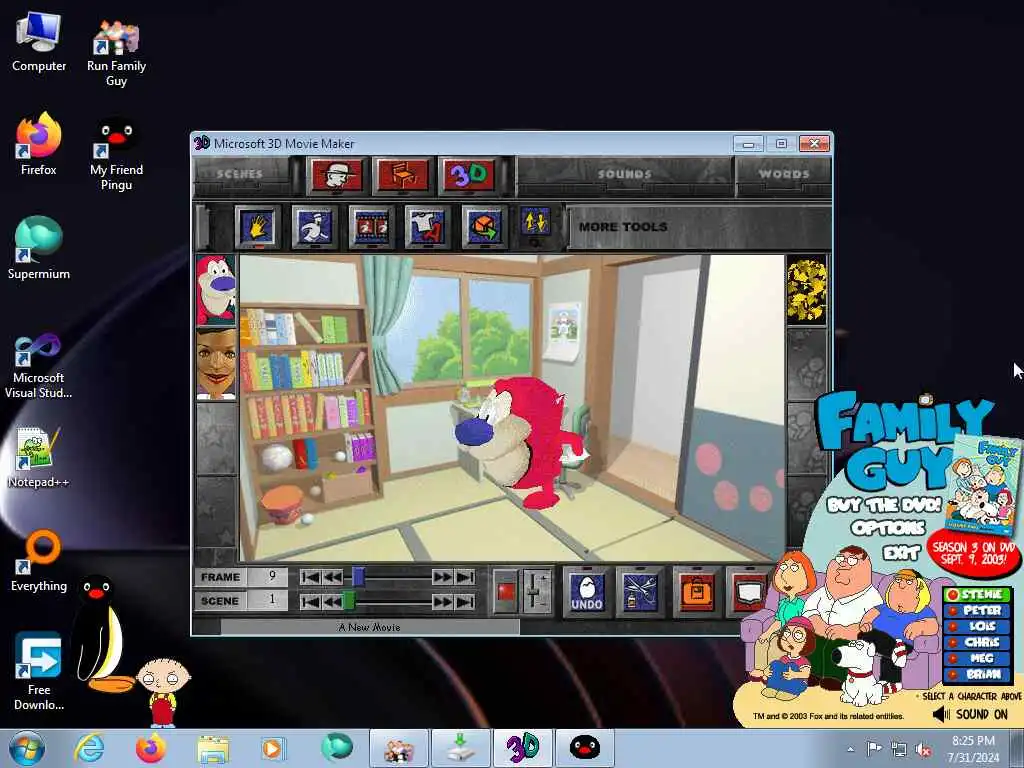Select BRIAN in Family Guy character list
Image resolution: width=1024 pixels, height=768 pixels.
(977, 674)
